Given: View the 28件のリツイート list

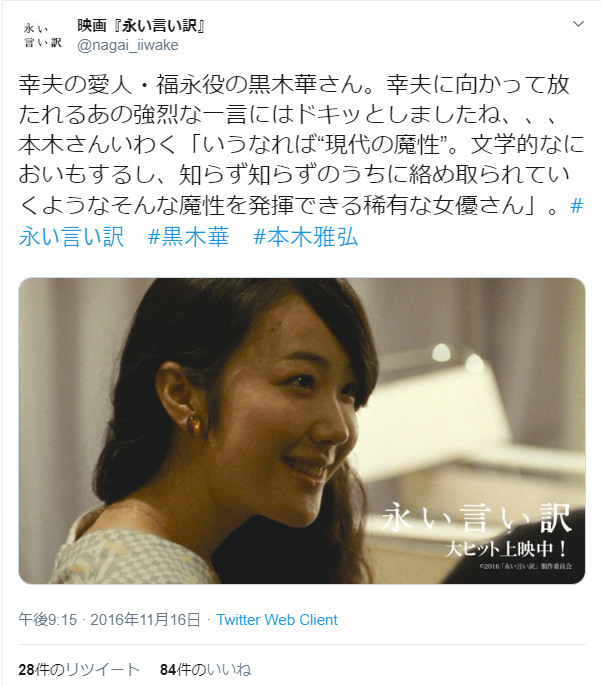Looking at the screenshot, I should (x=79, y=669).
